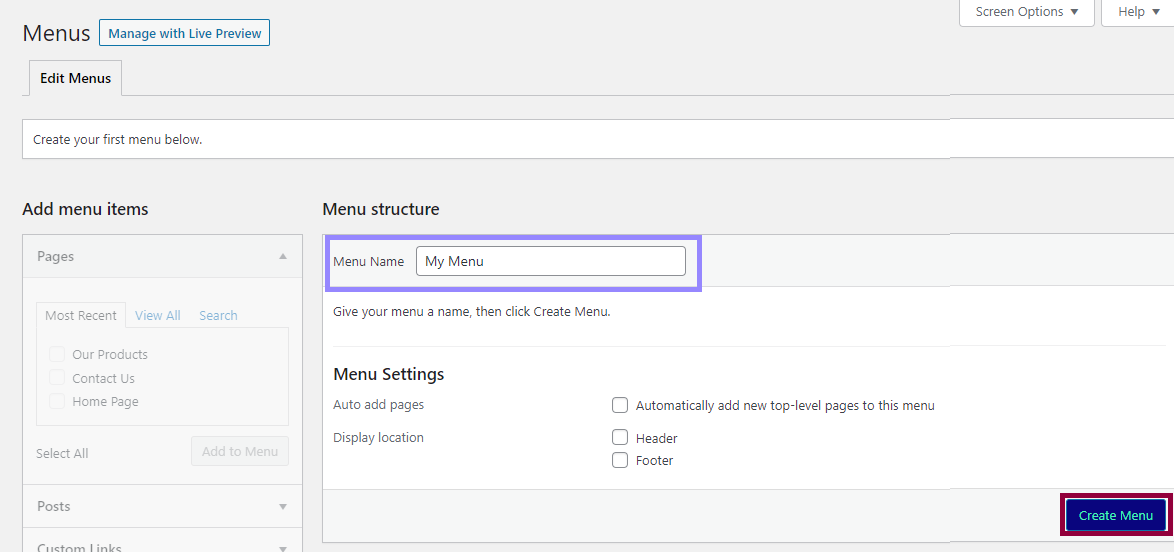Check the Contact Us page checkbox
Screen dimensions: 1174x552
point(58,378)
